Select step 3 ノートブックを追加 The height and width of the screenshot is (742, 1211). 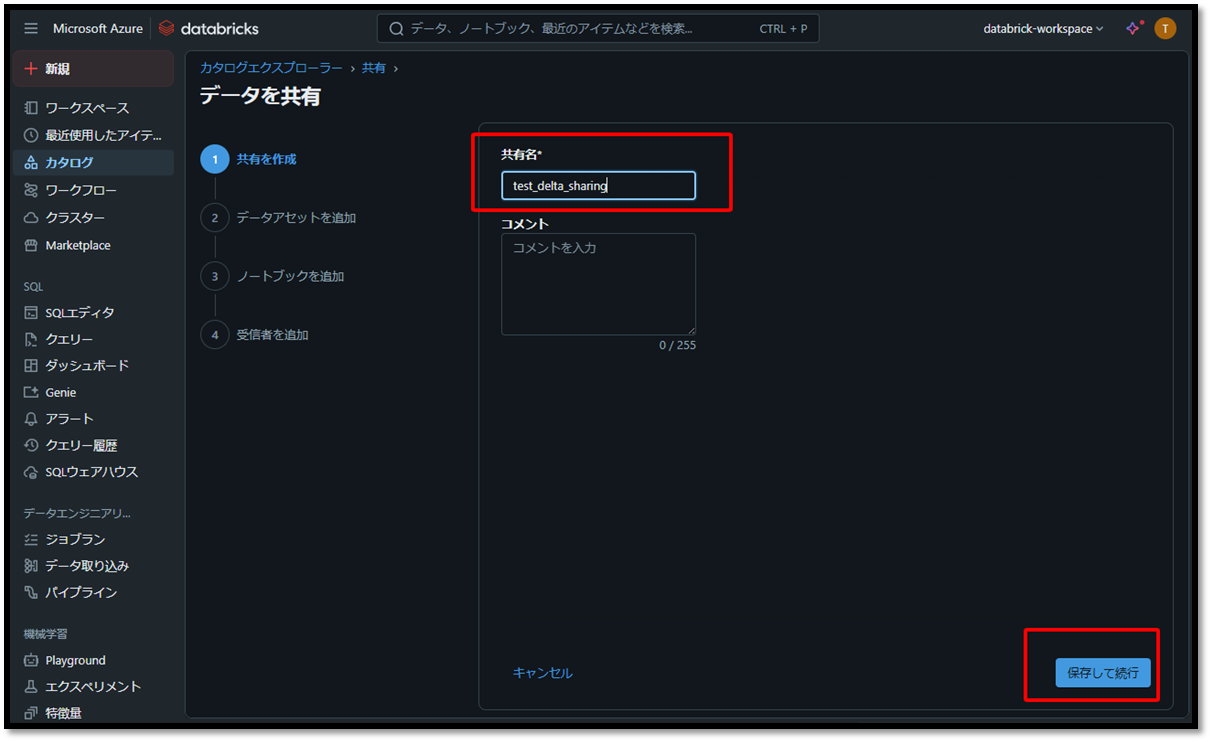click(273, 276)
